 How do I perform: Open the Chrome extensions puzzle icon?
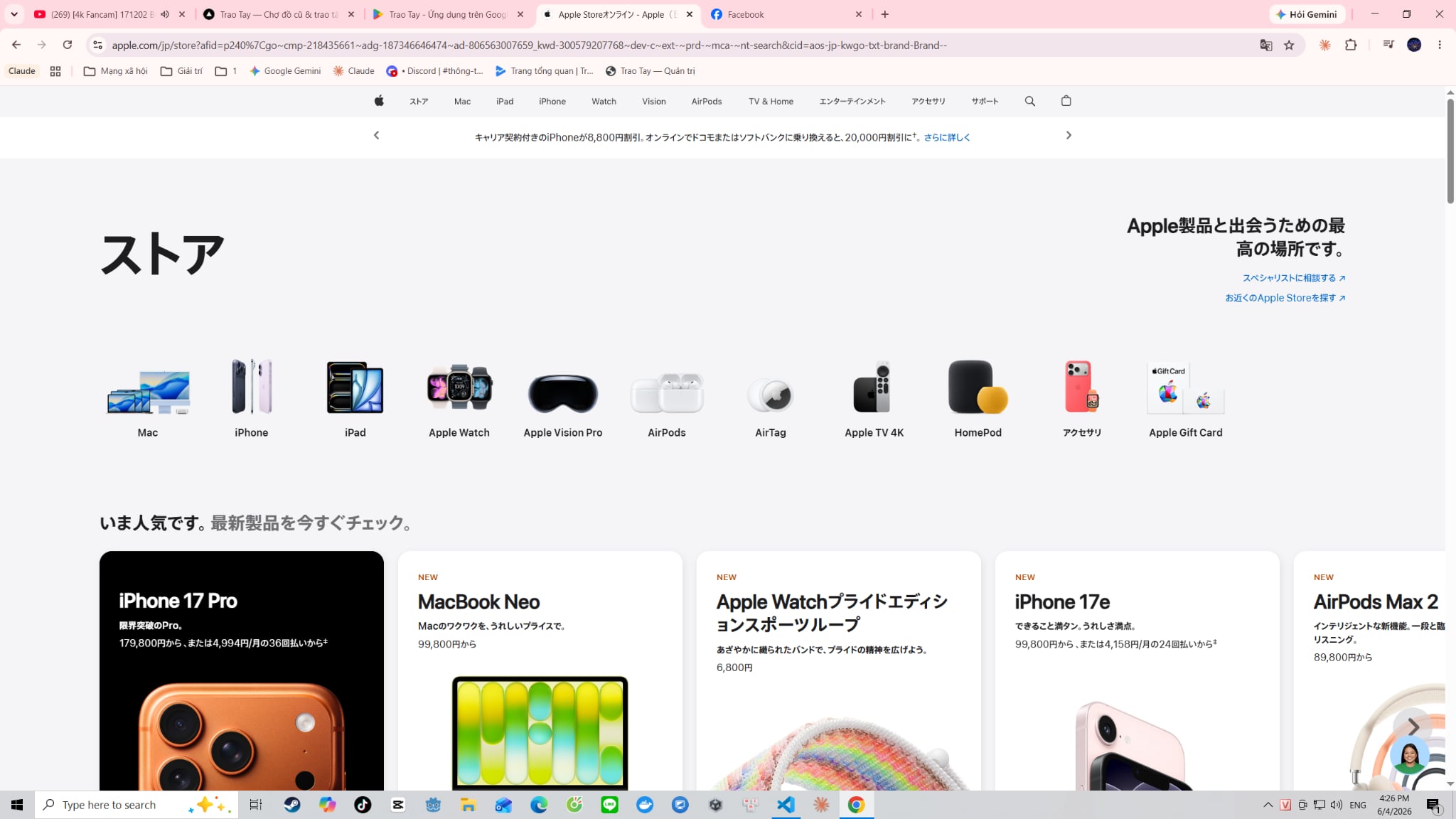click(1351, 45)
